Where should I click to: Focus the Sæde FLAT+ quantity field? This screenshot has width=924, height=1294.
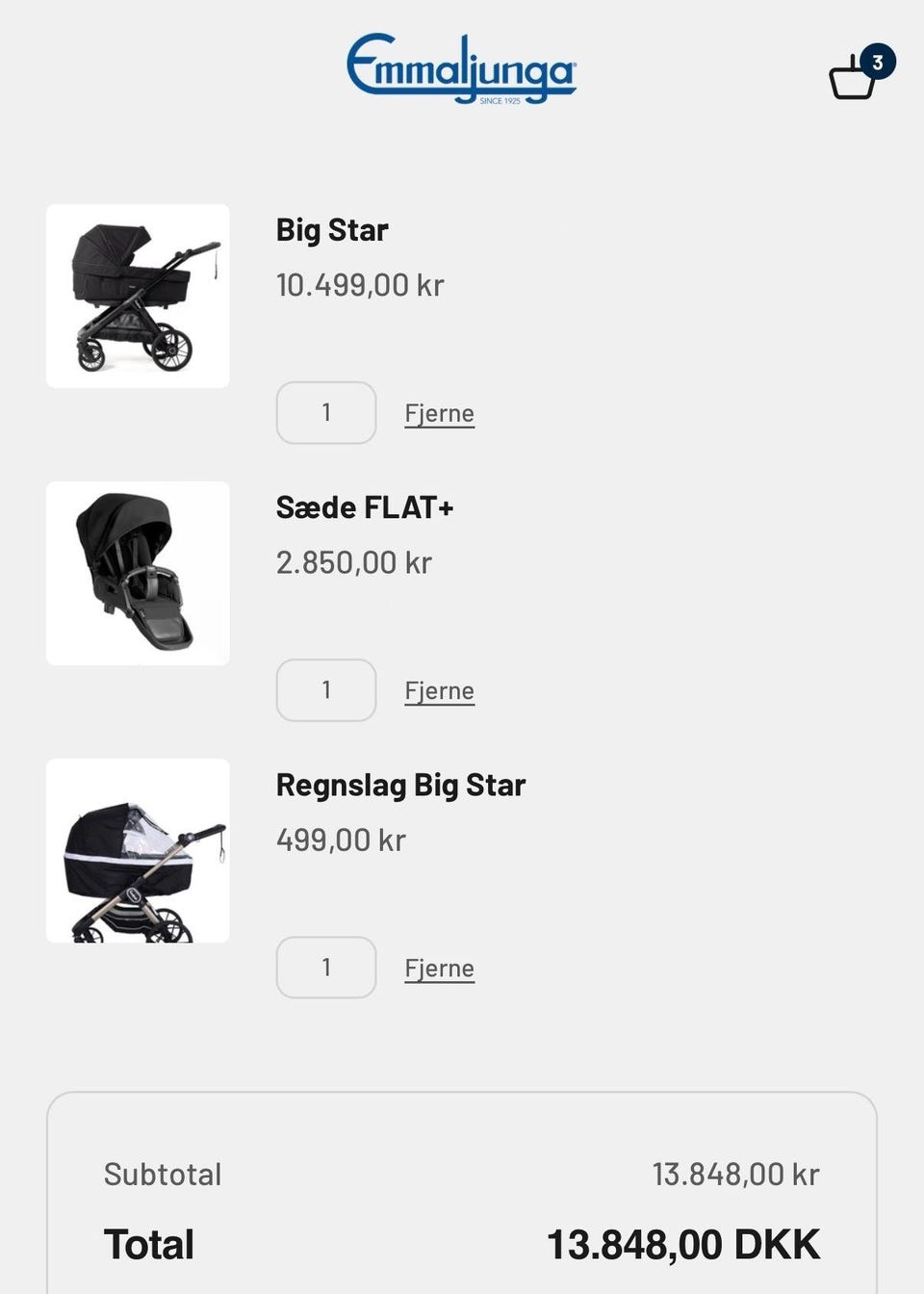(x=326, y=690)
